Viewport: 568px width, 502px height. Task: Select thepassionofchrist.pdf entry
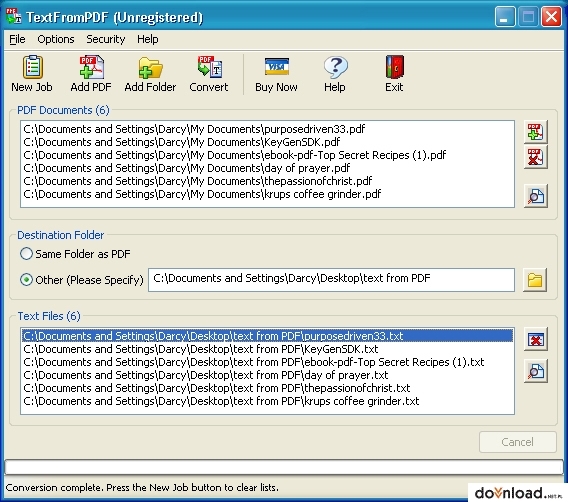267,181
